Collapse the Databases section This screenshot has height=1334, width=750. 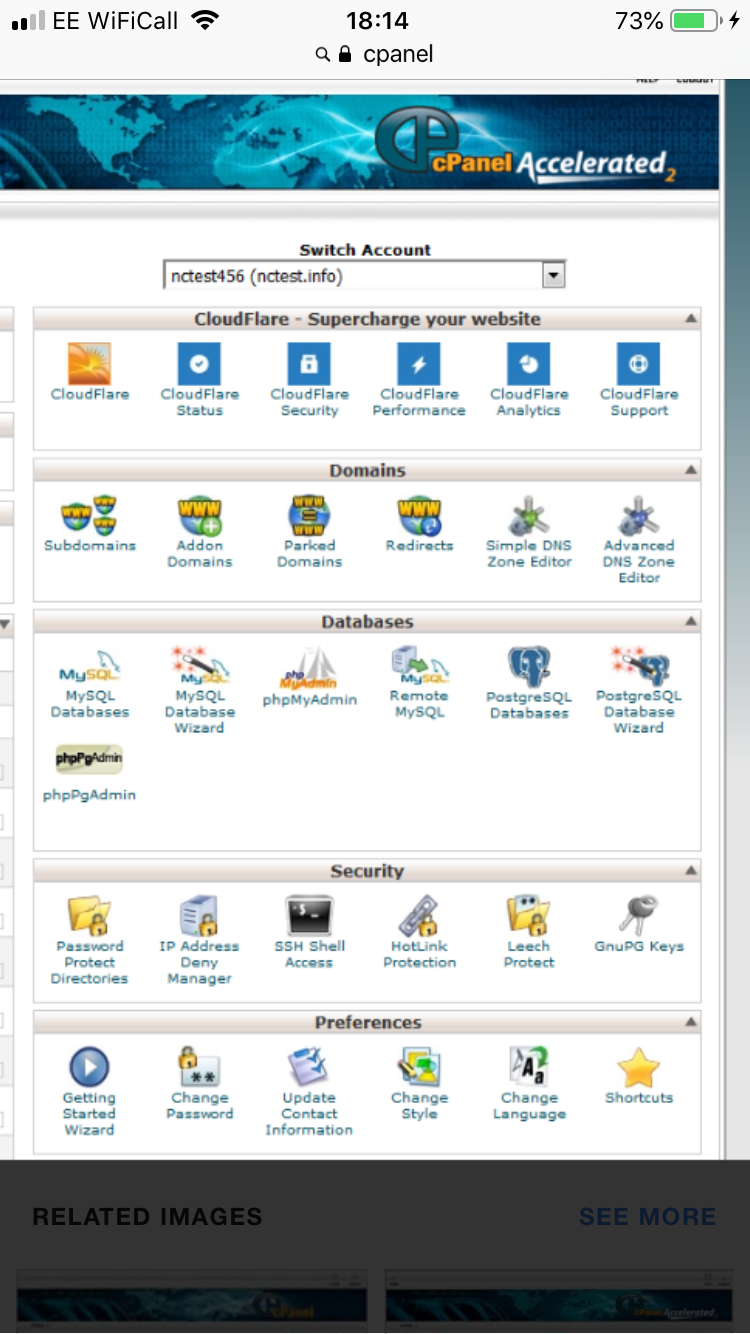pos(690,622)
